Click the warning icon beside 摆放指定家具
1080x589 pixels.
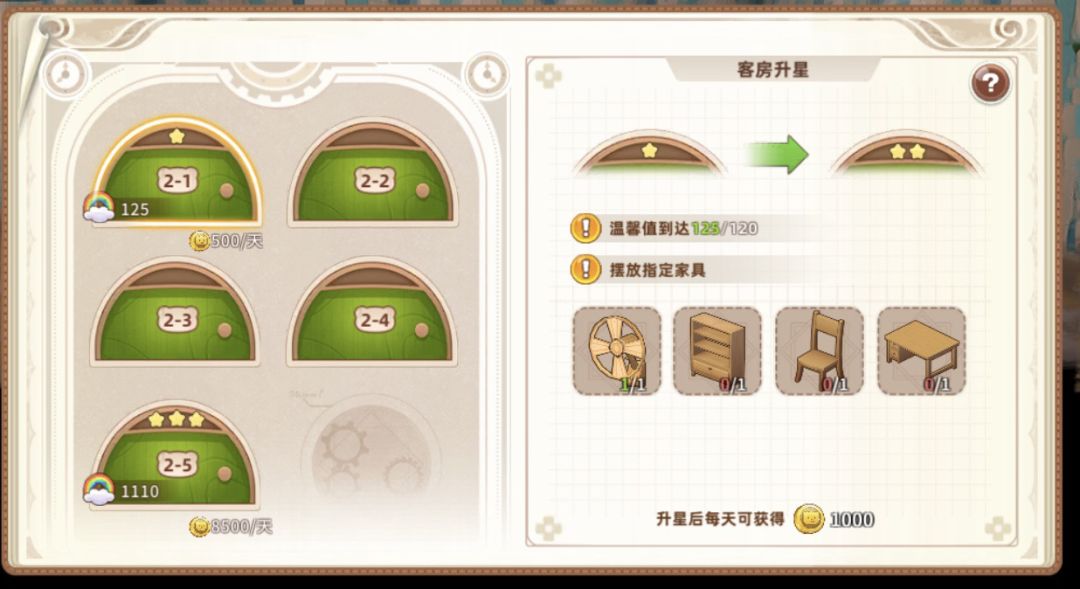pos(586,269)
